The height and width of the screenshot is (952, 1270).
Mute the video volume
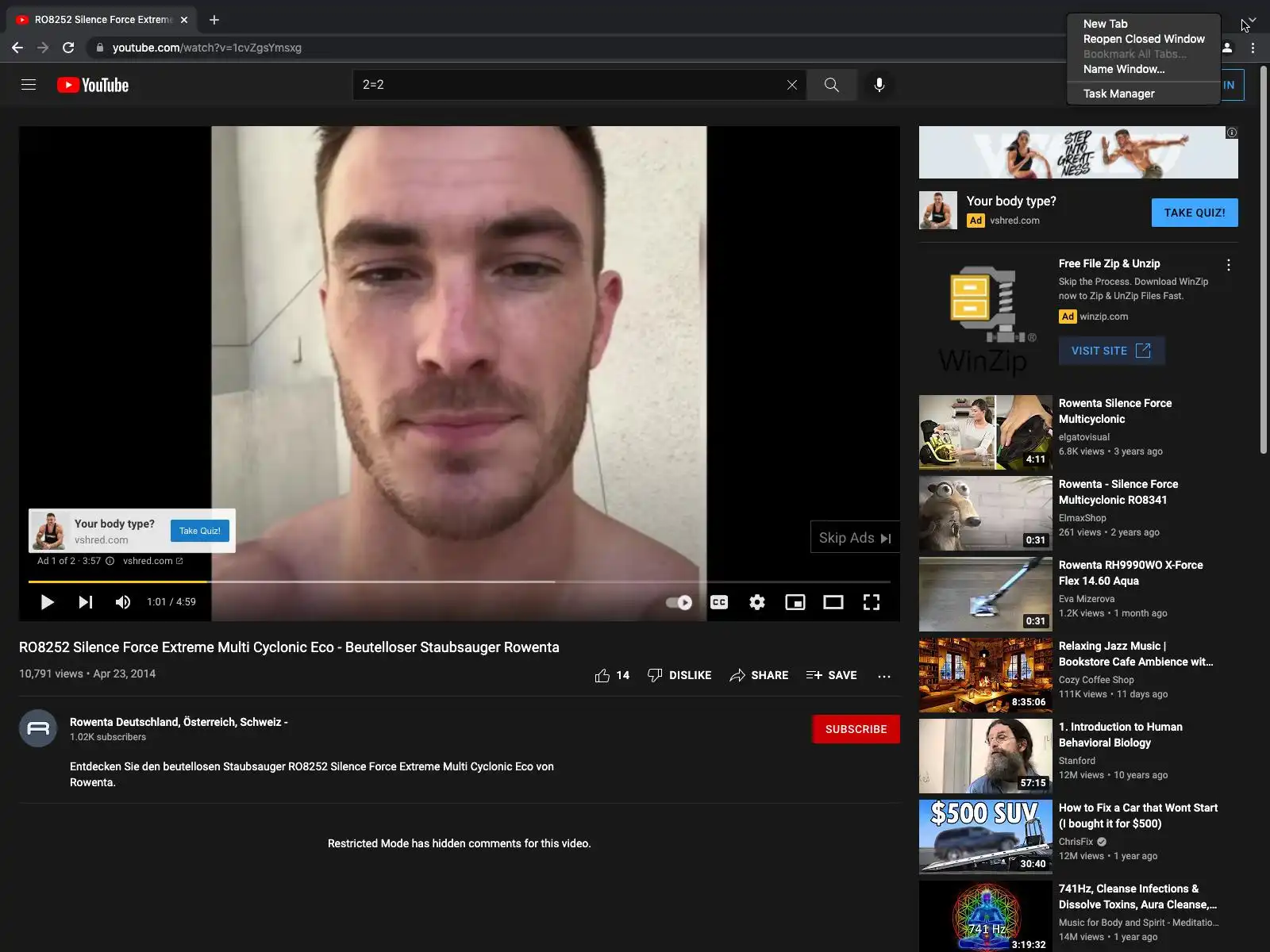click(122, 602)
